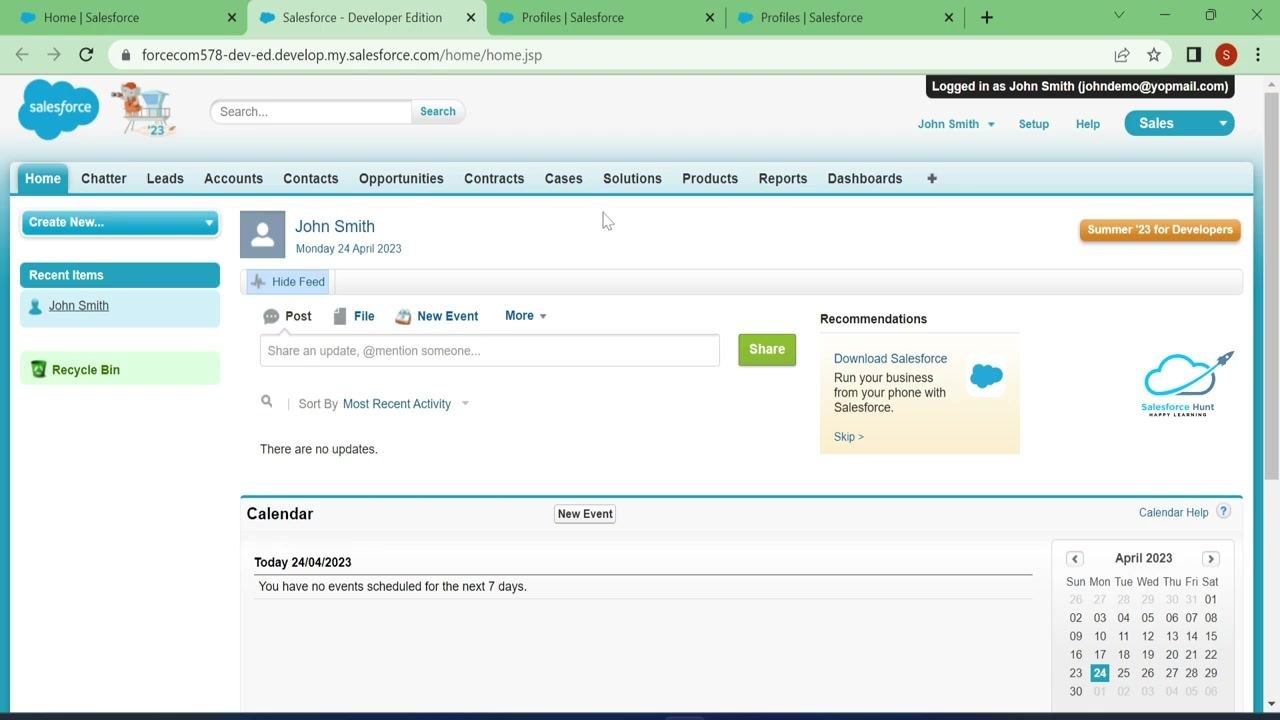Click the Salesforce cloud logo
Screen dimensions: 1280x720
[x=58, y=108]
